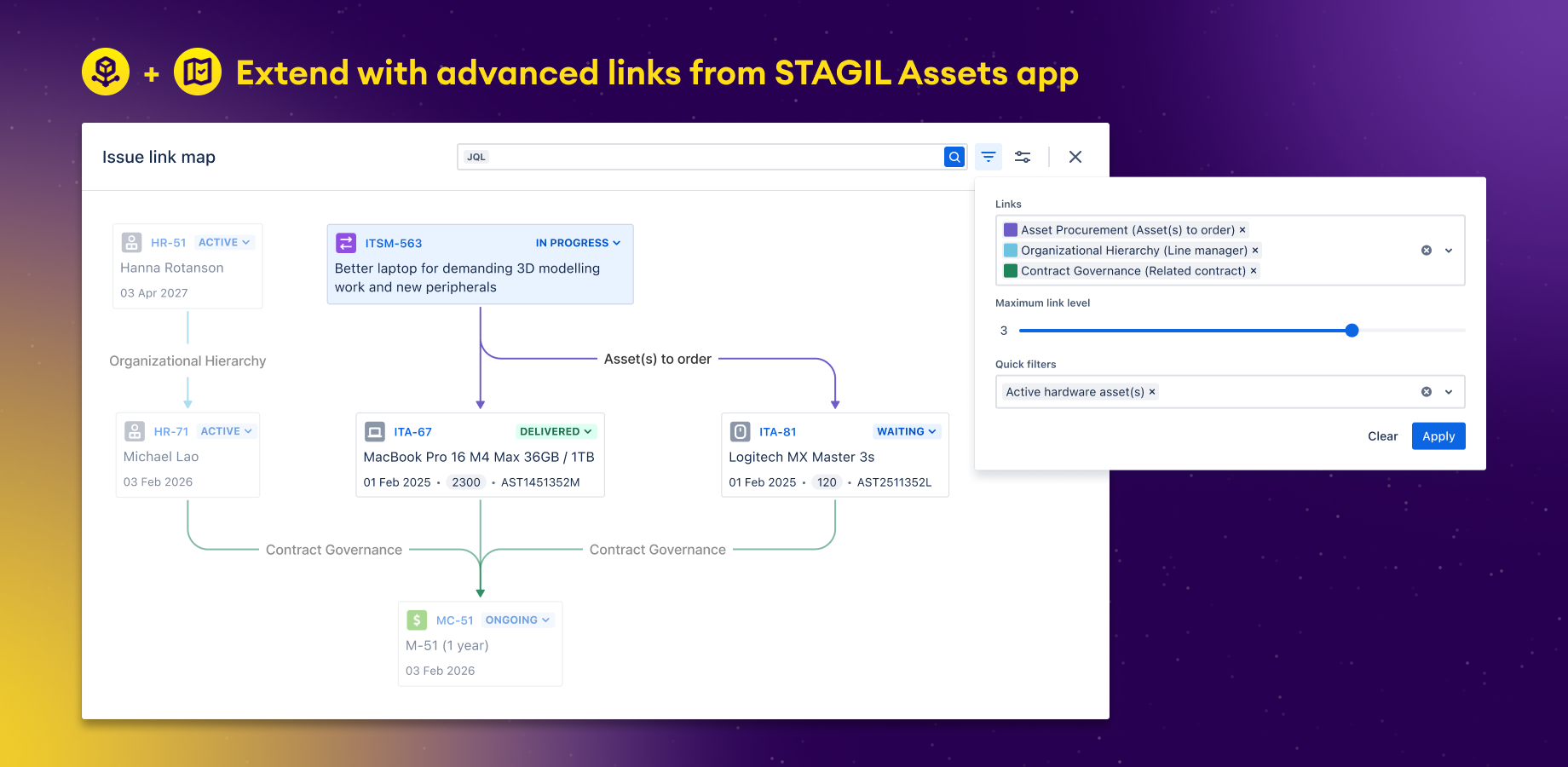1568x767 pixels.
Task: Click the dollar contract icon on MC-51
Action: pyautogui.click(x=417, y=620)
